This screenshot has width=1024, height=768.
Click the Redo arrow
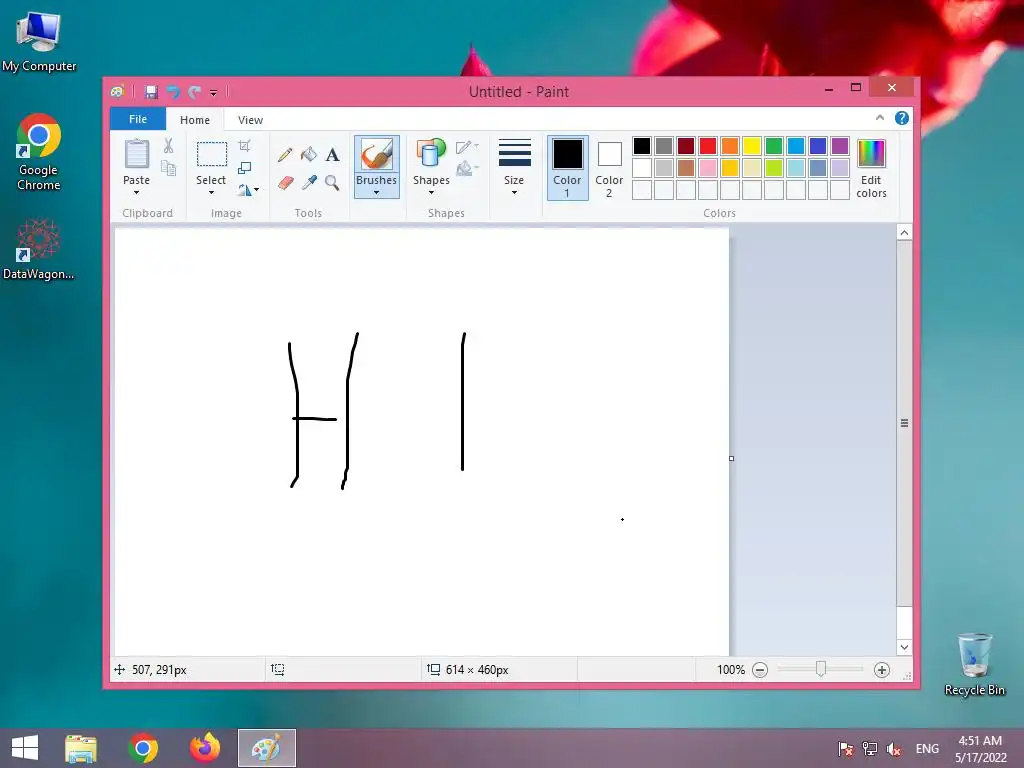coord(195,92)
